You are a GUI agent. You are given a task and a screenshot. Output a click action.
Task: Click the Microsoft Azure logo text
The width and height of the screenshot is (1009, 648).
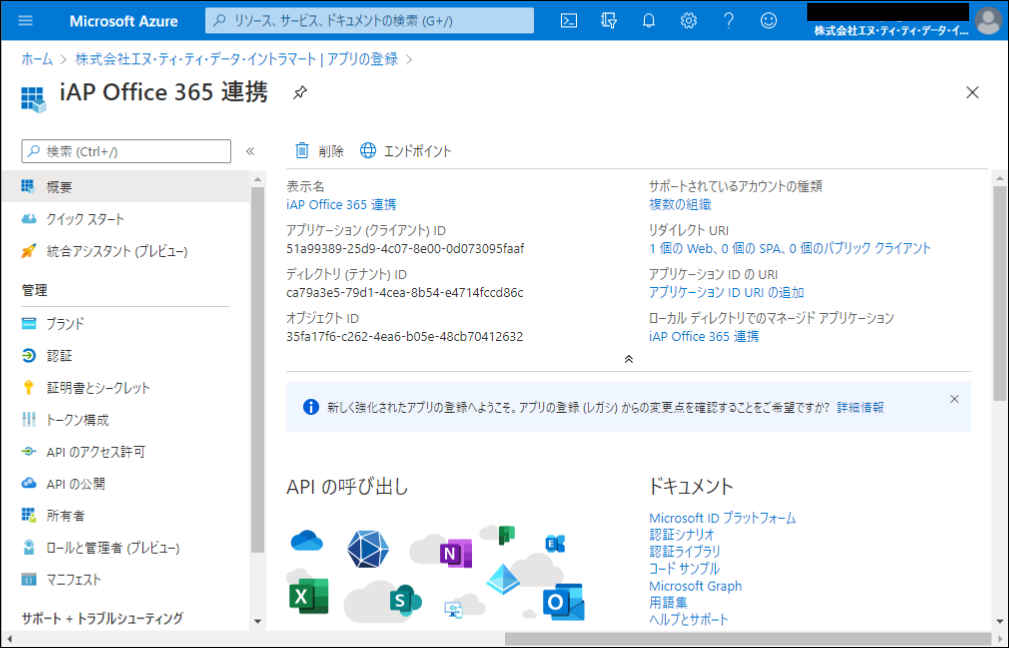point(124,21)
